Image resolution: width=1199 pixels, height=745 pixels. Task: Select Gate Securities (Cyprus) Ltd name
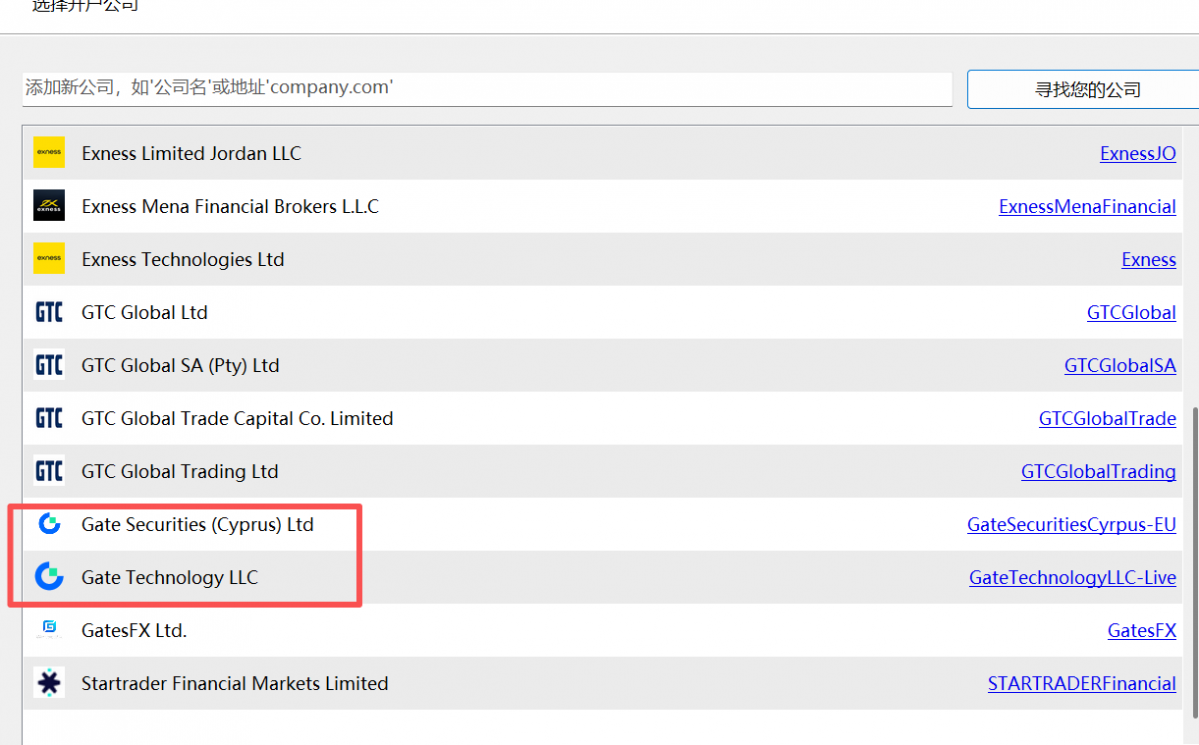pyautogui.click(x=197, y=525)
